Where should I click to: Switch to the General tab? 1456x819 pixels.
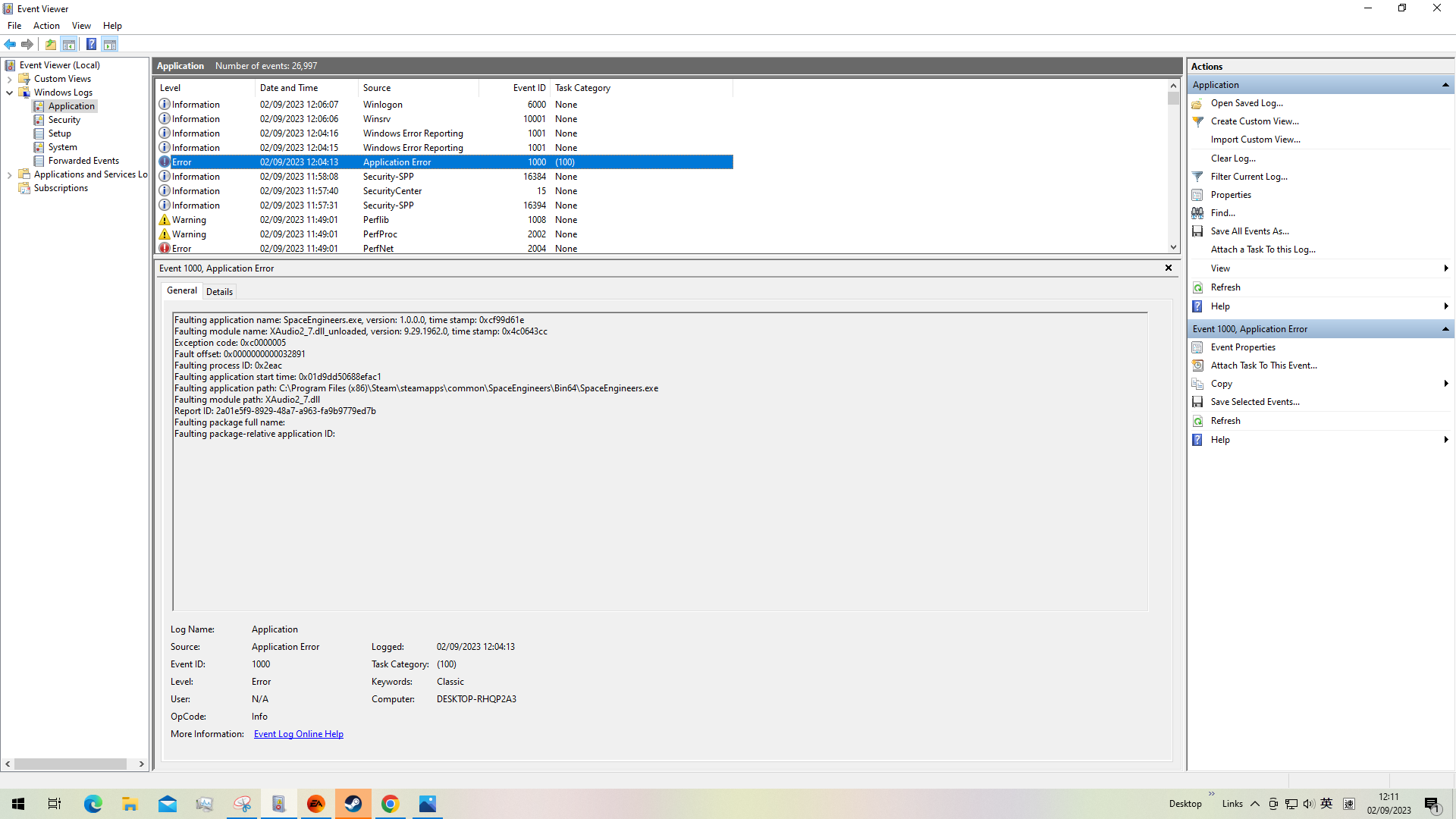[181, 290]
